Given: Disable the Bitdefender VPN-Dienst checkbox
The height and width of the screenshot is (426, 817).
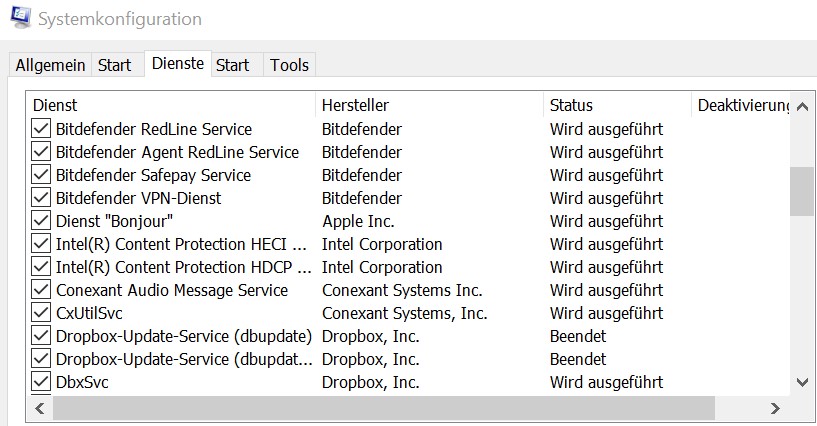Looking at the screenshot, I should coord(41,198).
